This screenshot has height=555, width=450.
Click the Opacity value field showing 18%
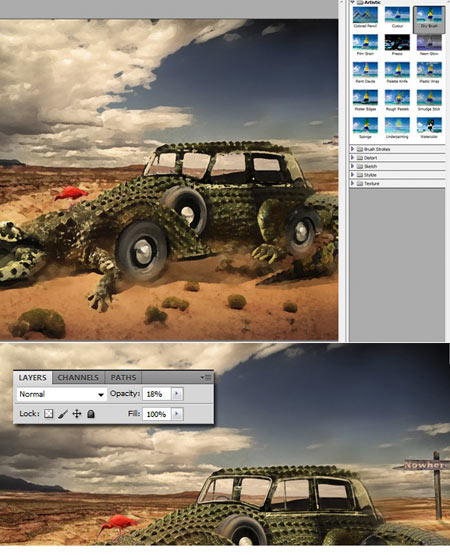[x=156, y=394]
